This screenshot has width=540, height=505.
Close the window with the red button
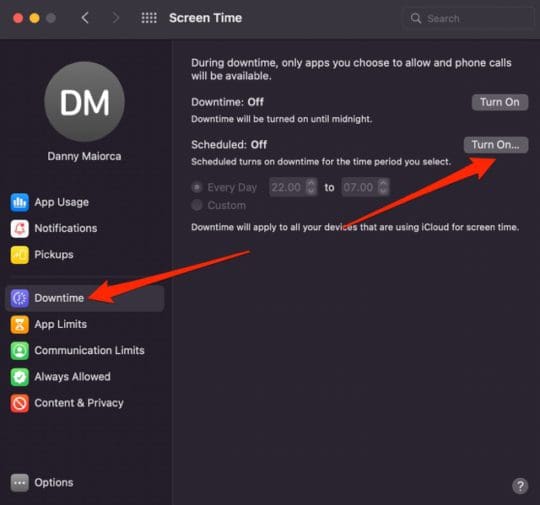click(18, 18)
